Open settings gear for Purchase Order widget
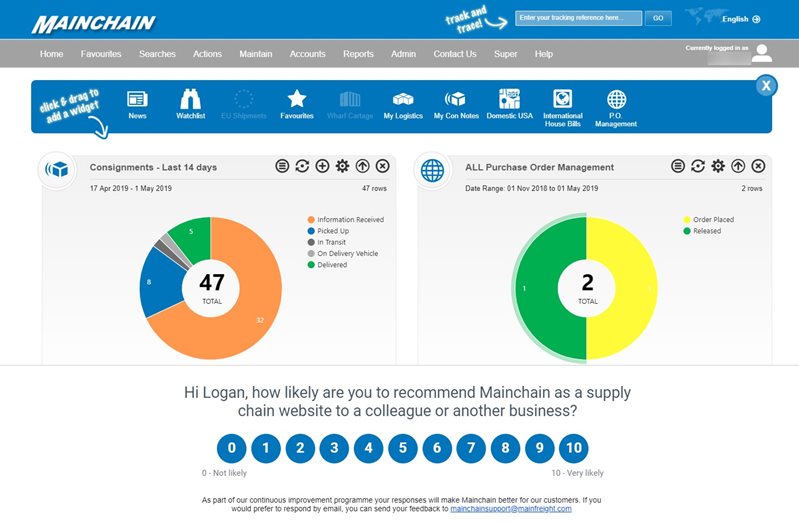 pyautogui.click(x=718, y=166)
